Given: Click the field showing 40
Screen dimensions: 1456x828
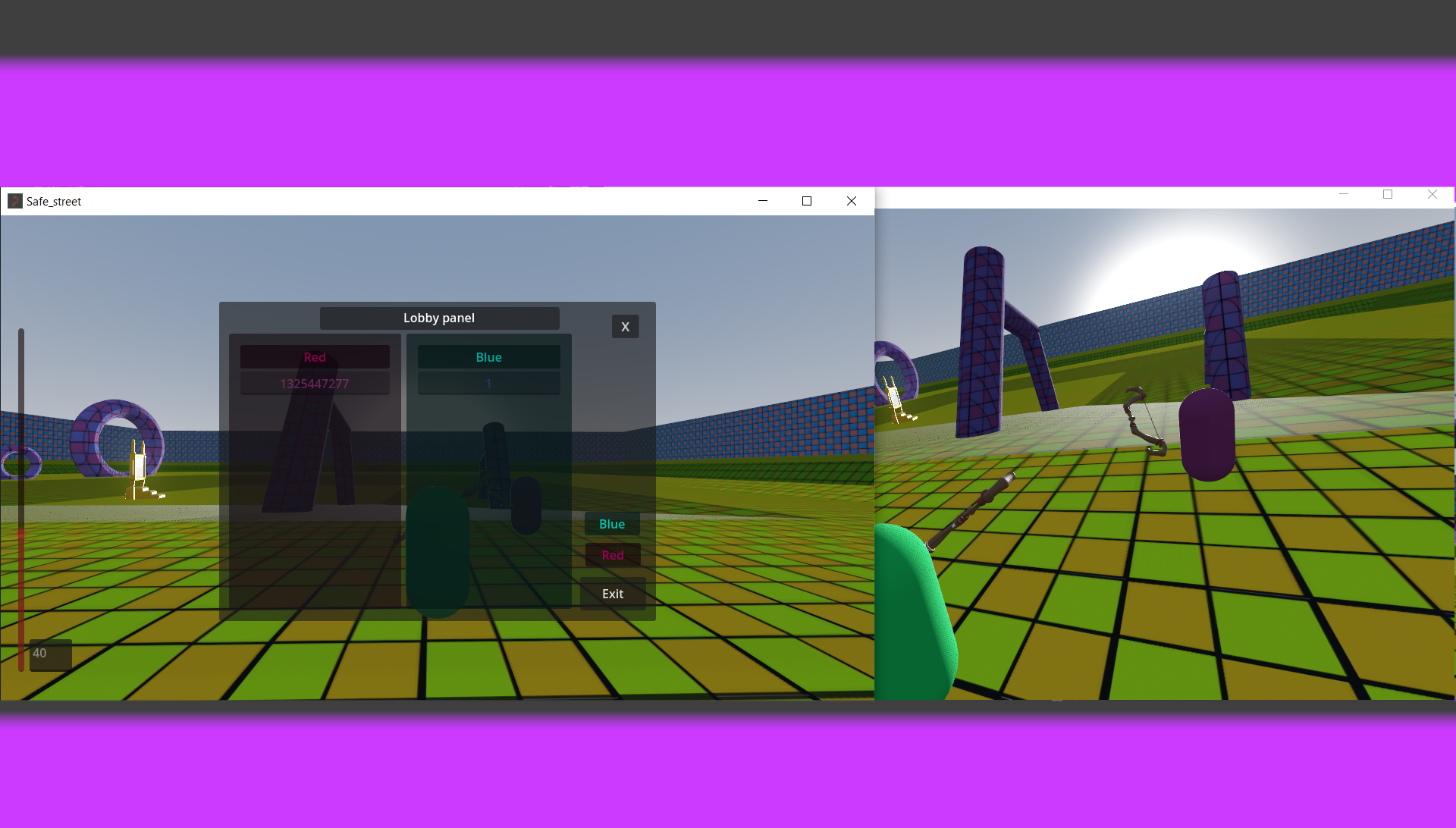Looking at the screenshot, I should [50, 654].
